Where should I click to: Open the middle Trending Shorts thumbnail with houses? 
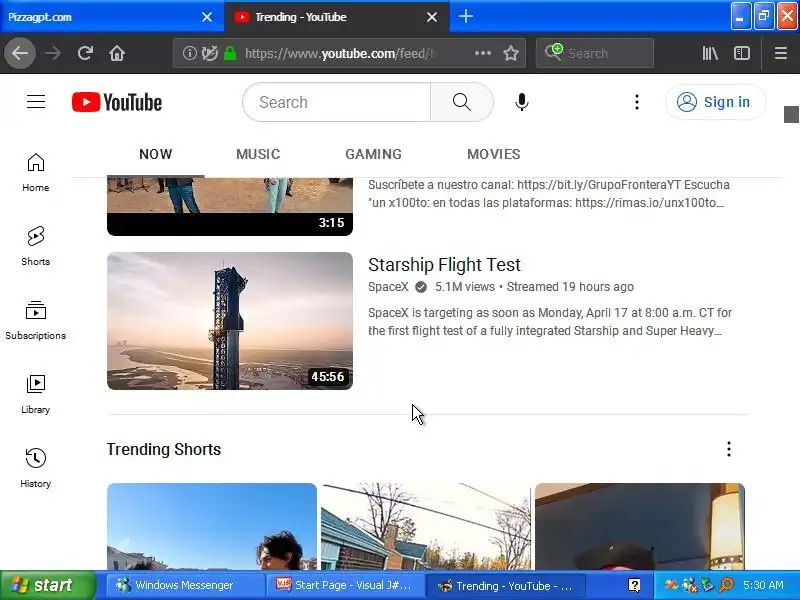pos(426,527)
